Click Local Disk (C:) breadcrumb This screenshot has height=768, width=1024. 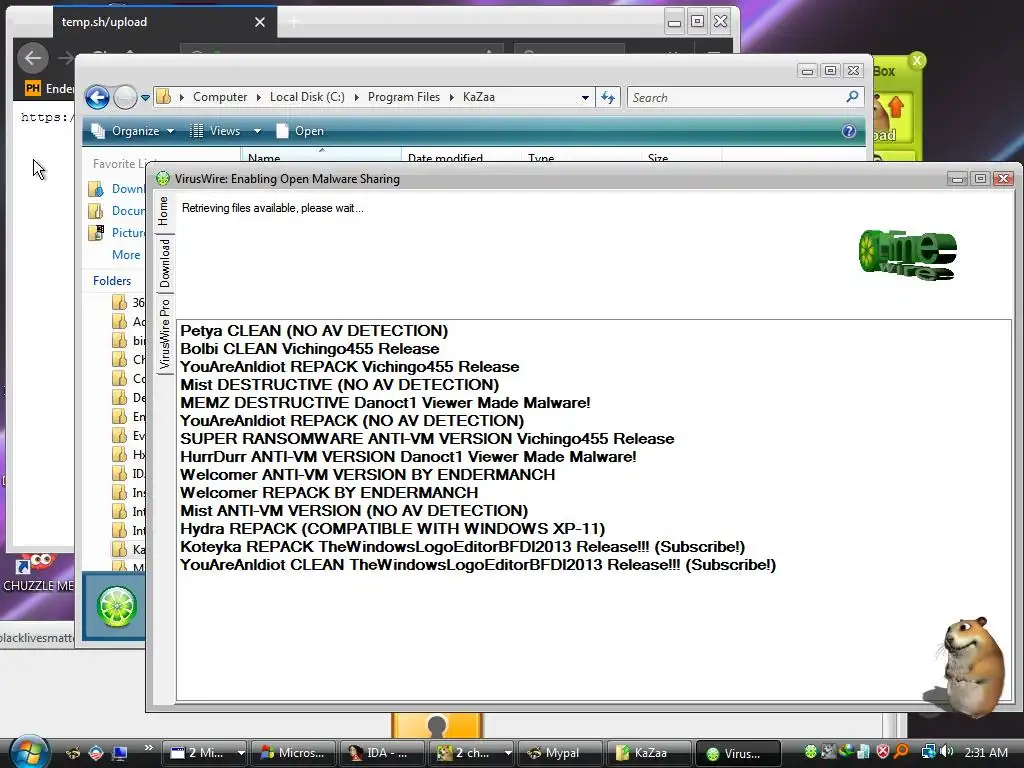pyautogui.click(x=307, y=97)
